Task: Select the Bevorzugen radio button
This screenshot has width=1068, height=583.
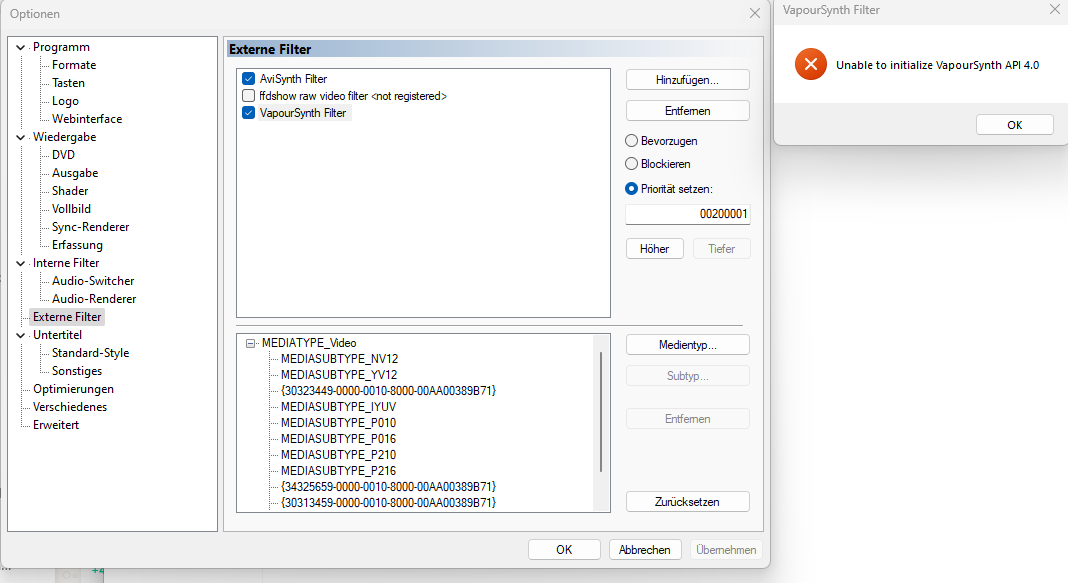Action: tap(632, 141)
